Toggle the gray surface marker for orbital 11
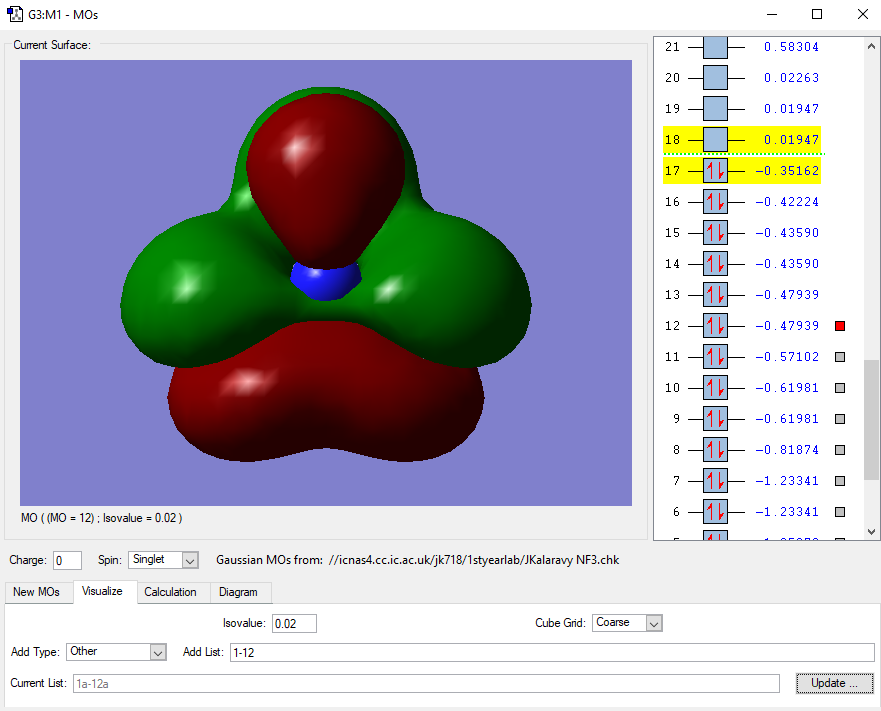This screenshot has height=711, width=881. [840, 357]
